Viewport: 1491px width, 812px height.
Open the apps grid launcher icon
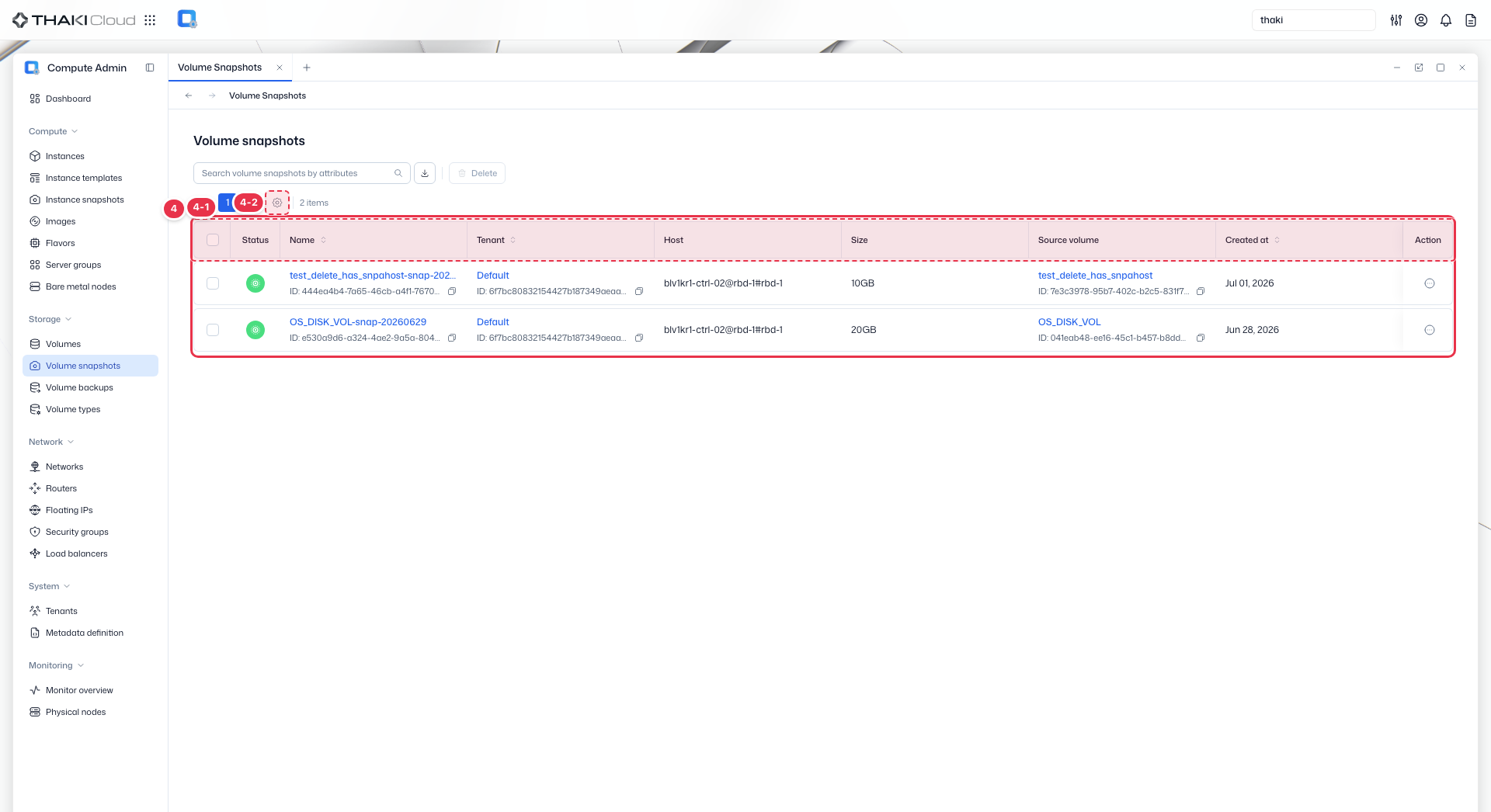(150, 20)
